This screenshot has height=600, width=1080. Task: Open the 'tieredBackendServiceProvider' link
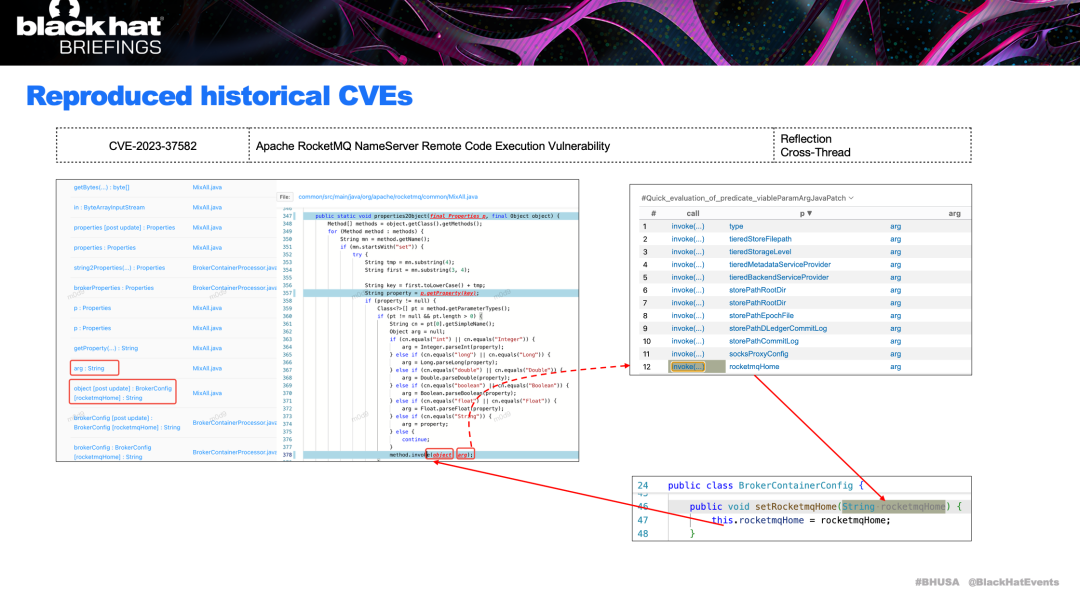click(779, 278)
